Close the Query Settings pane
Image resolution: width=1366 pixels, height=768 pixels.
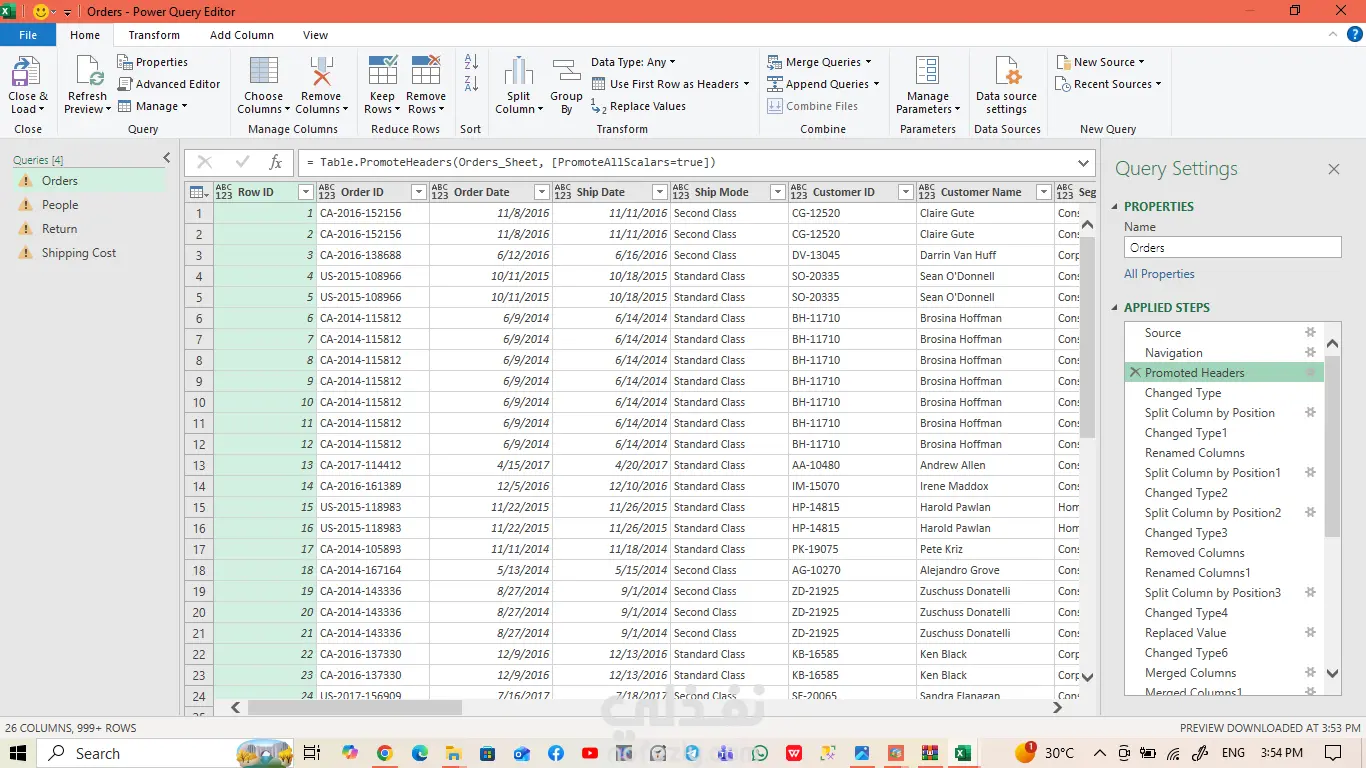(1333, 169)
